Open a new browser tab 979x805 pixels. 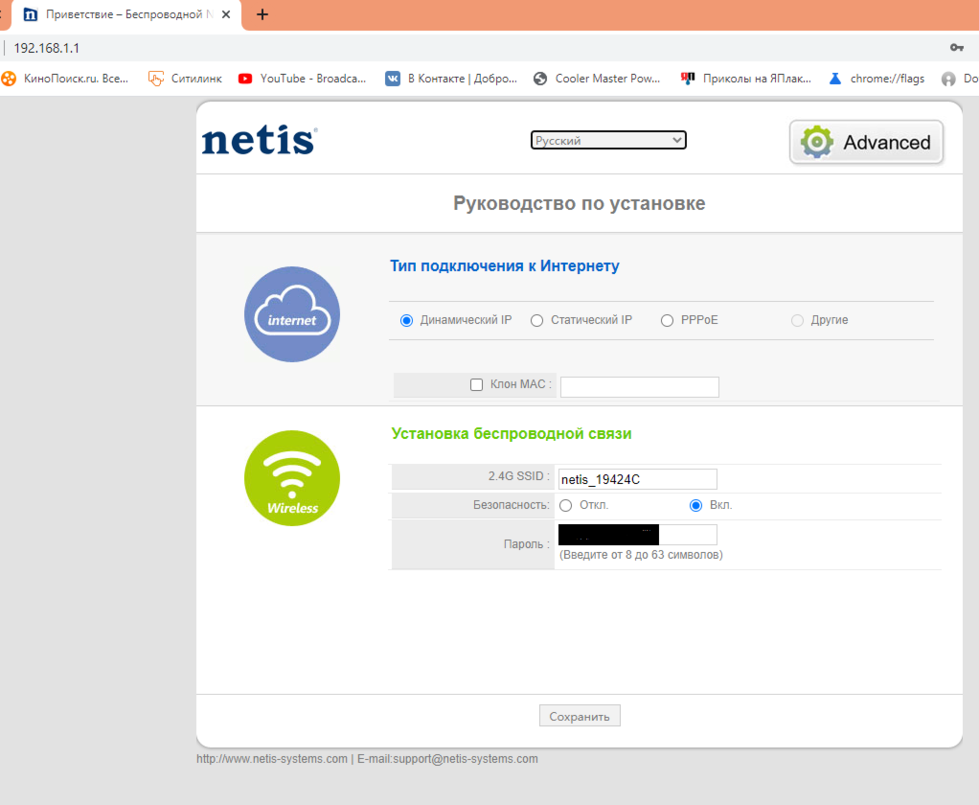coord(263,15)
